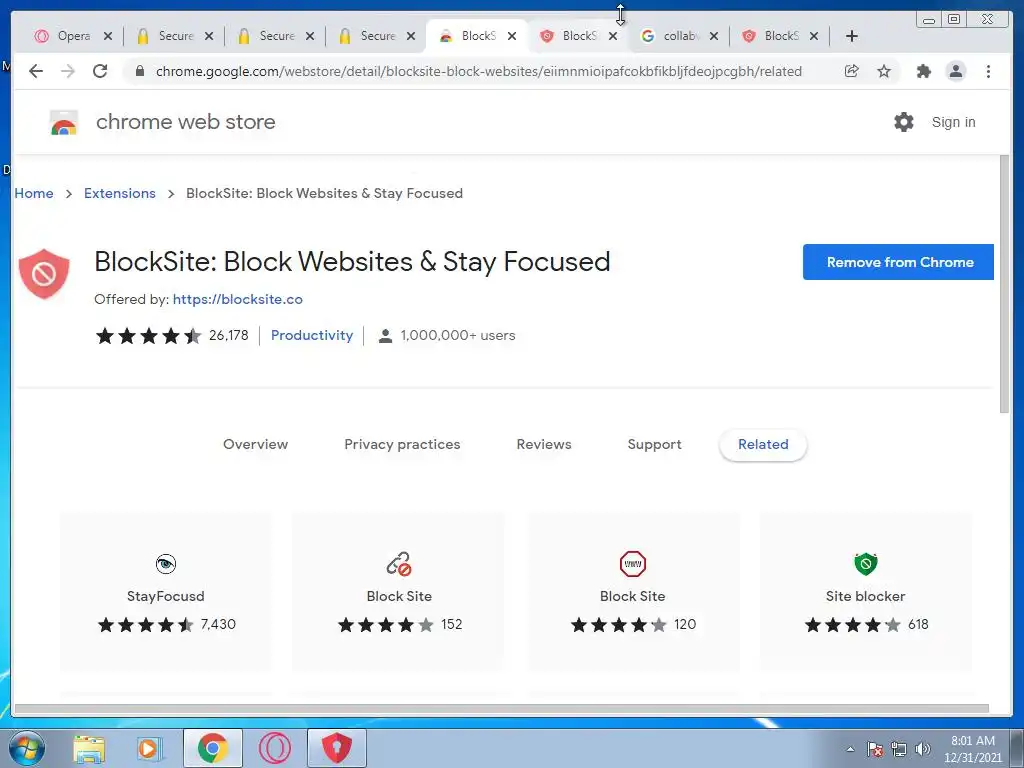
Task: Select the Related tab
Action: [763, 445]
